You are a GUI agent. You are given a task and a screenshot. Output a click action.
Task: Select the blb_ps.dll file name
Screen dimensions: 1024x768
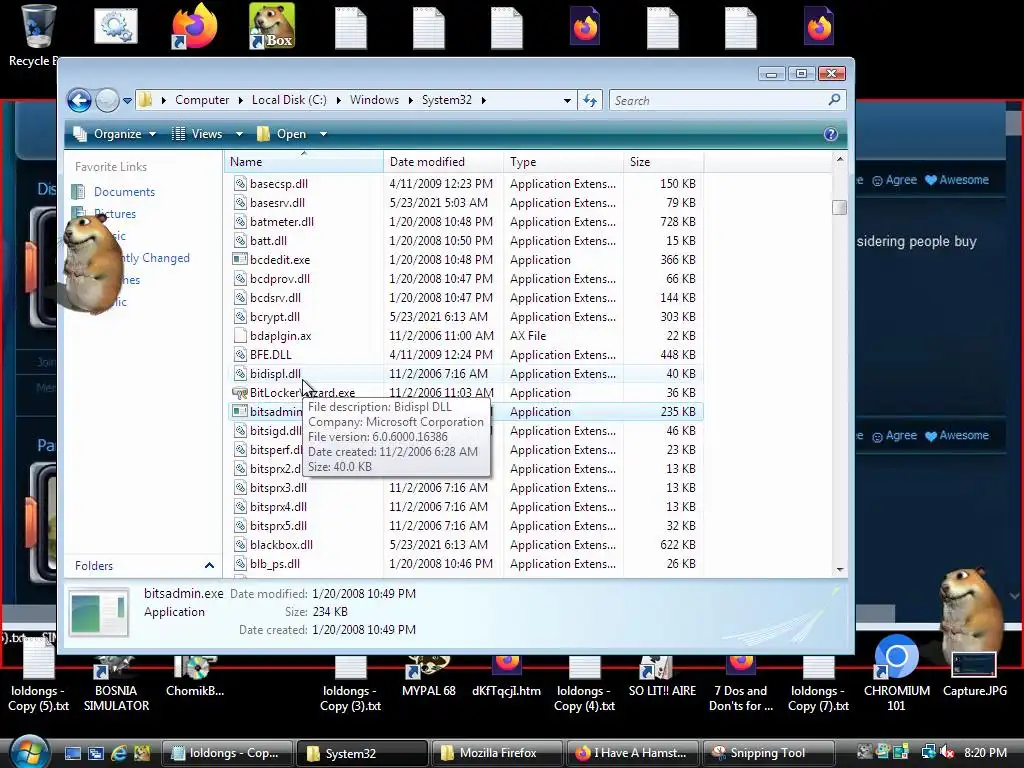pos(275,564)
